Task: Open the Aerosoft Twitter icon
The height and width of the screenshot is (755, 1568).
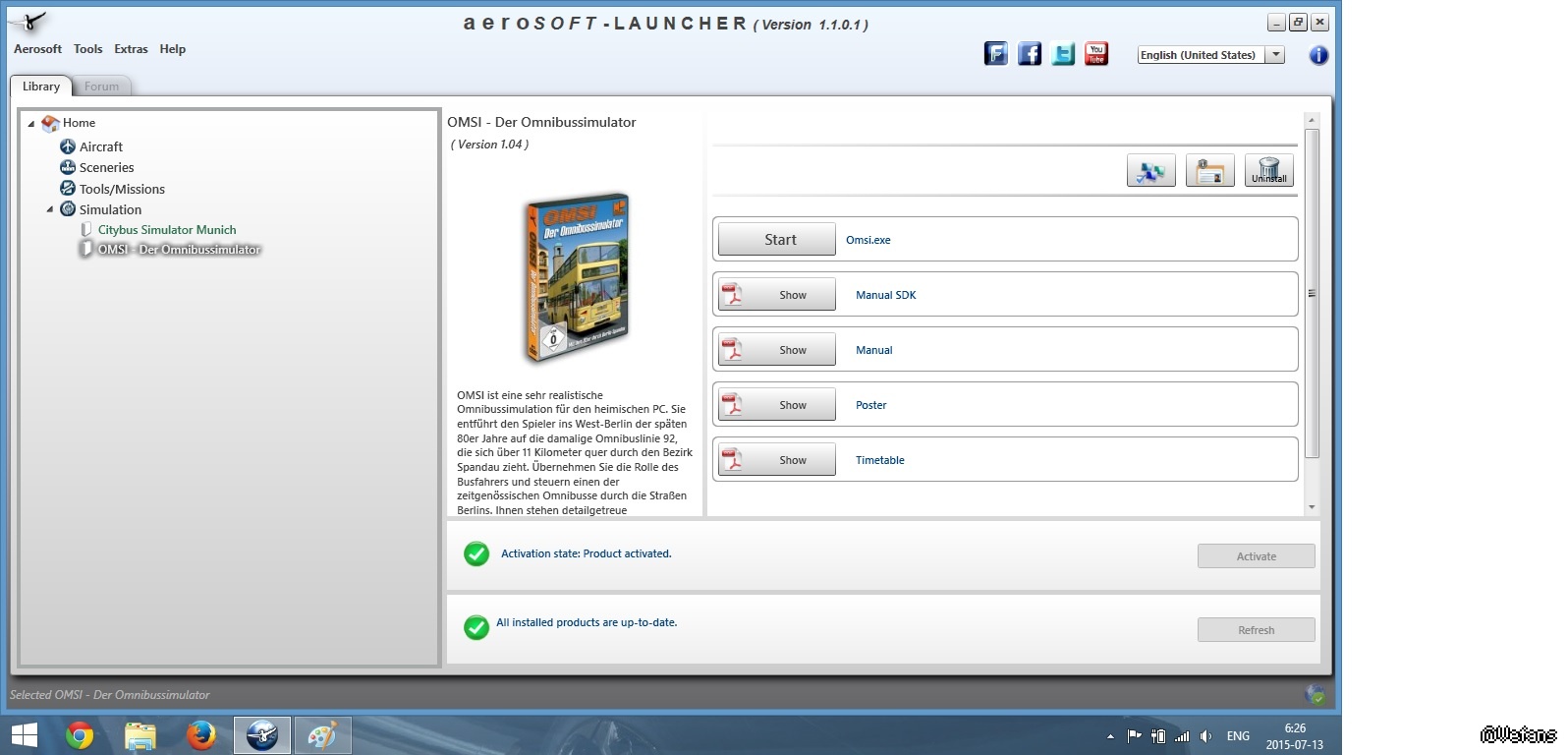Action: (x=1063, y=54)
